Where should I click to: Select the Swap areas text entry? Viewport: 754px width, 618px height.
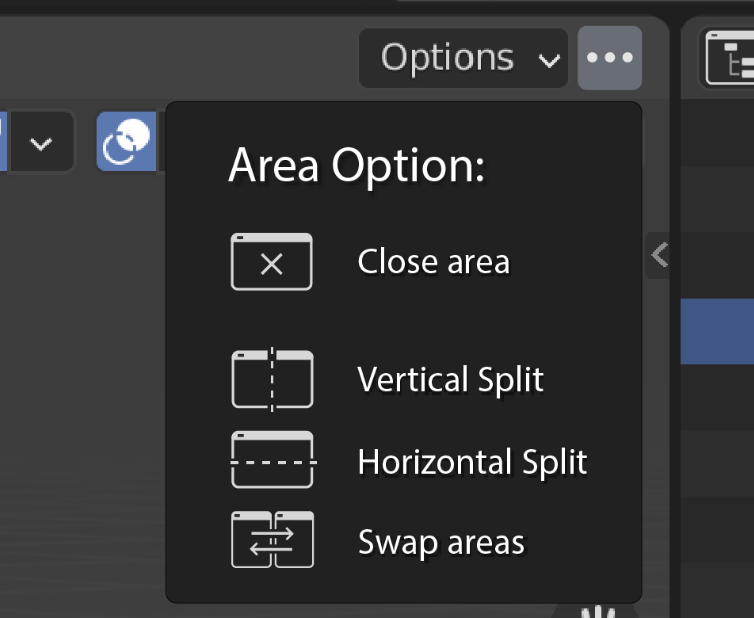coord(441,542)
